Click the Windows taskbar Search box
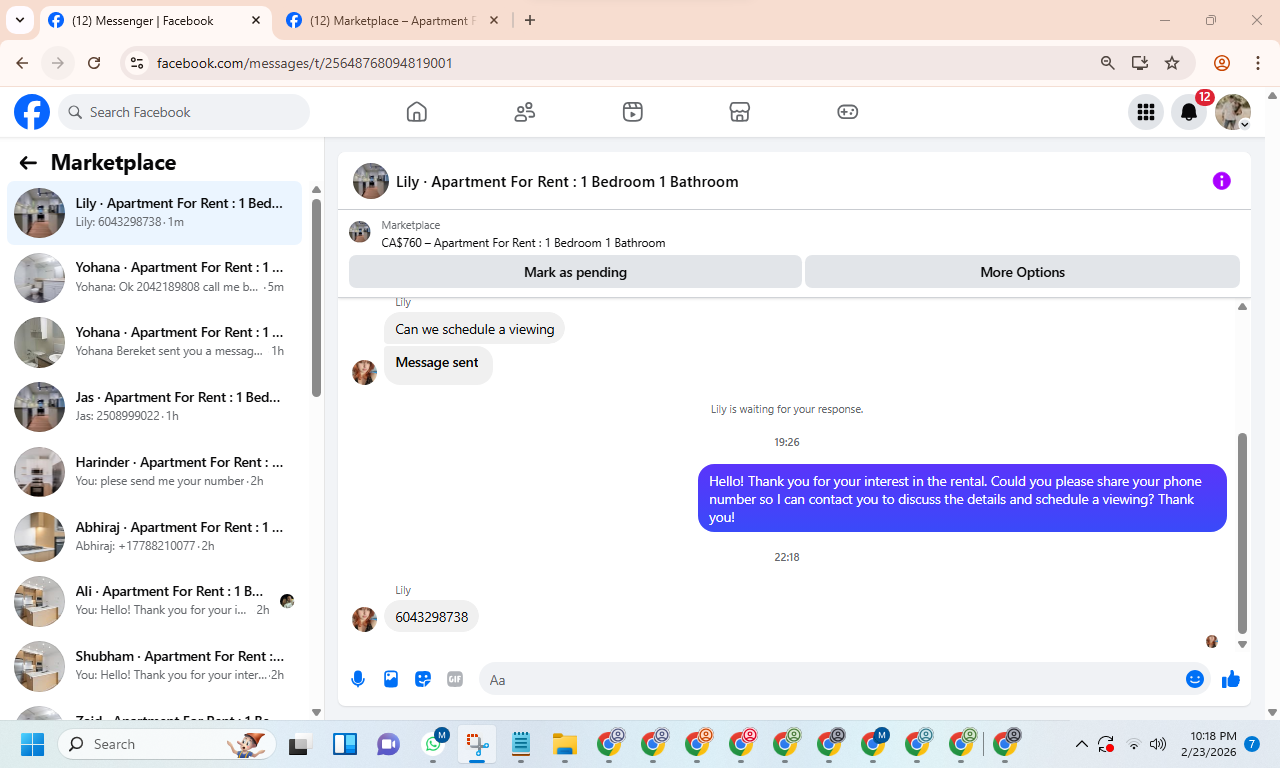Image resolution: width=1280 pixels, height=768 pixels. pyautogui.click(x=167, y=744)
